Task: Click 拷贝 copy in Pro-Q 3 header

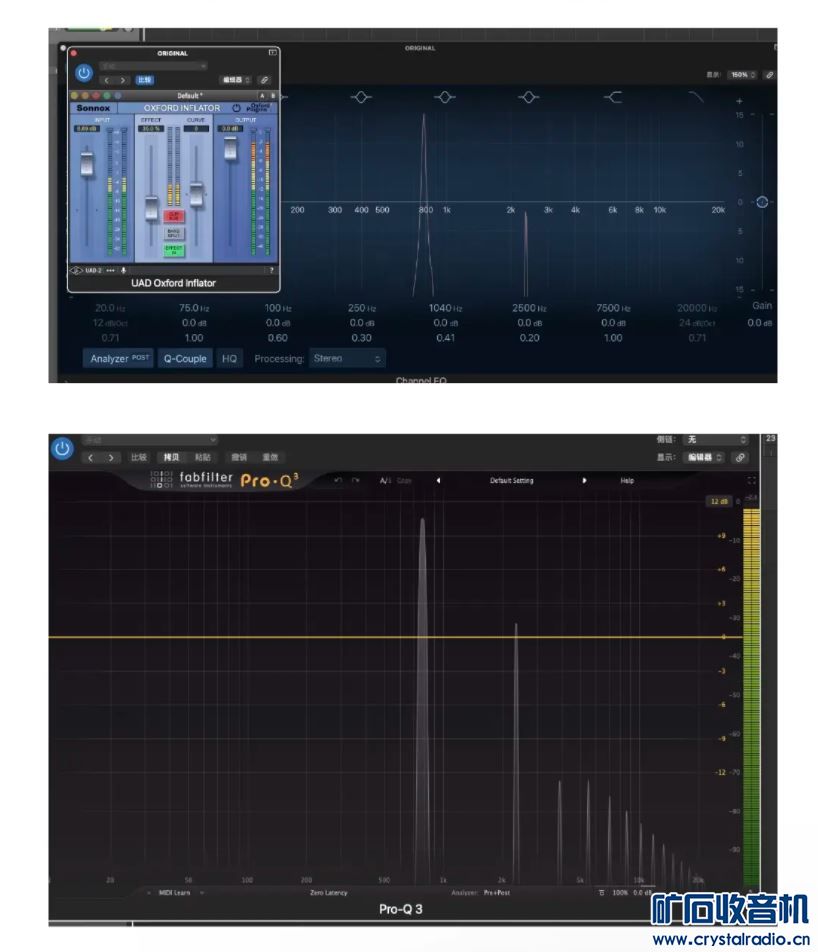Action: tap(171, 457)
